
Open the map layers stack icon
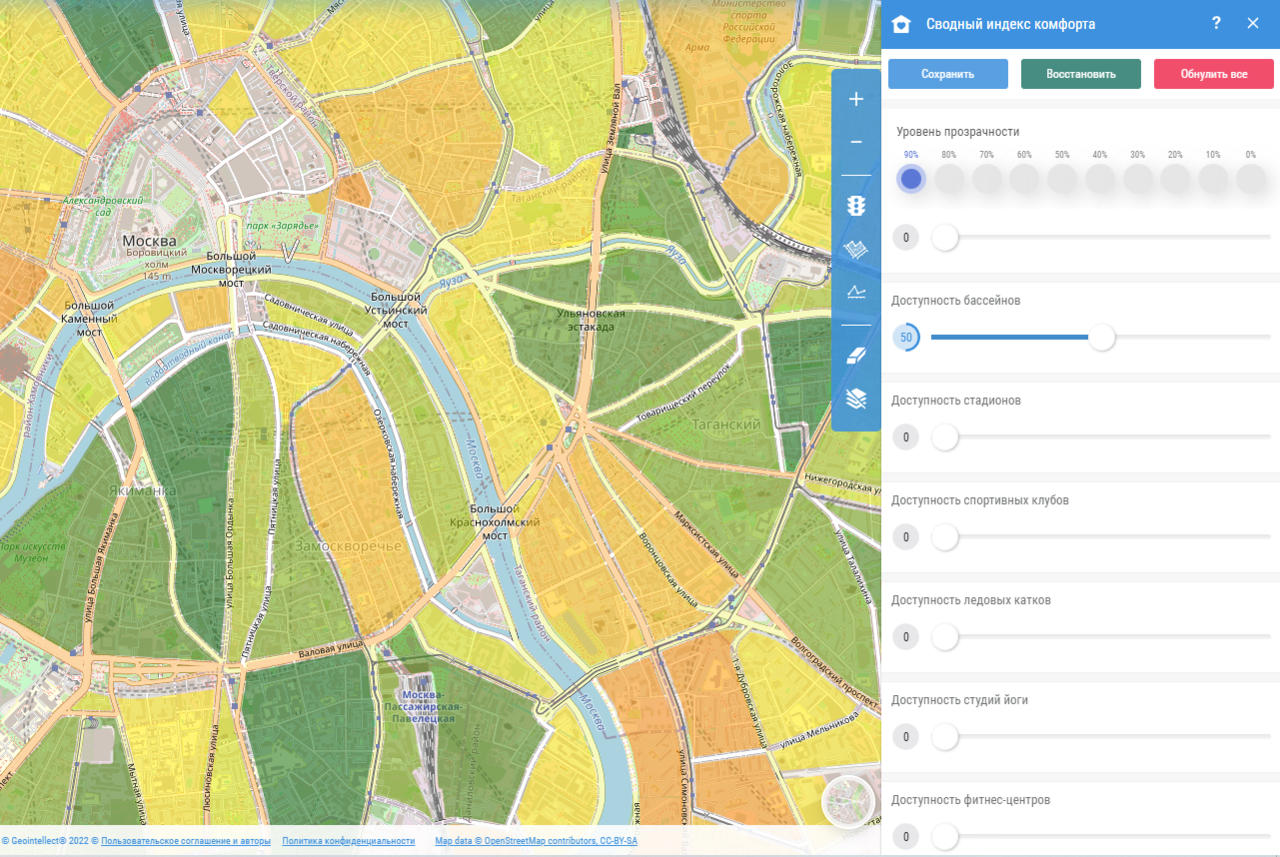click(x=856, y=399)
